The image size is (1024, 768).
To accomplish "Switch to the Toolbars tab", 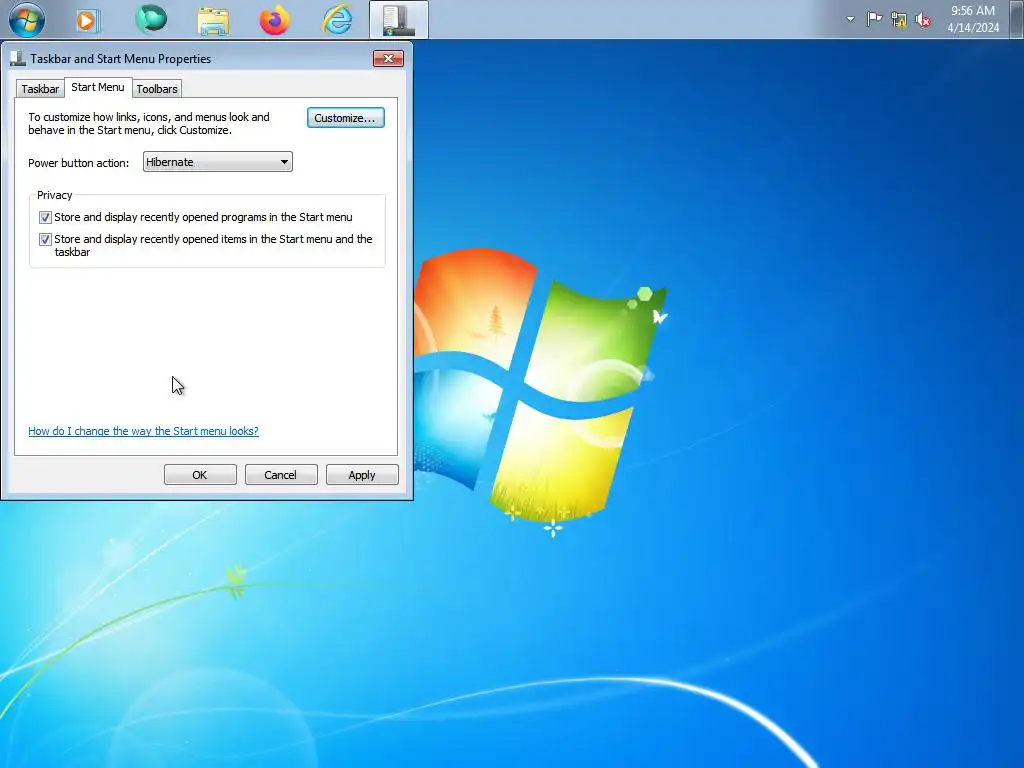I will 157,89.
